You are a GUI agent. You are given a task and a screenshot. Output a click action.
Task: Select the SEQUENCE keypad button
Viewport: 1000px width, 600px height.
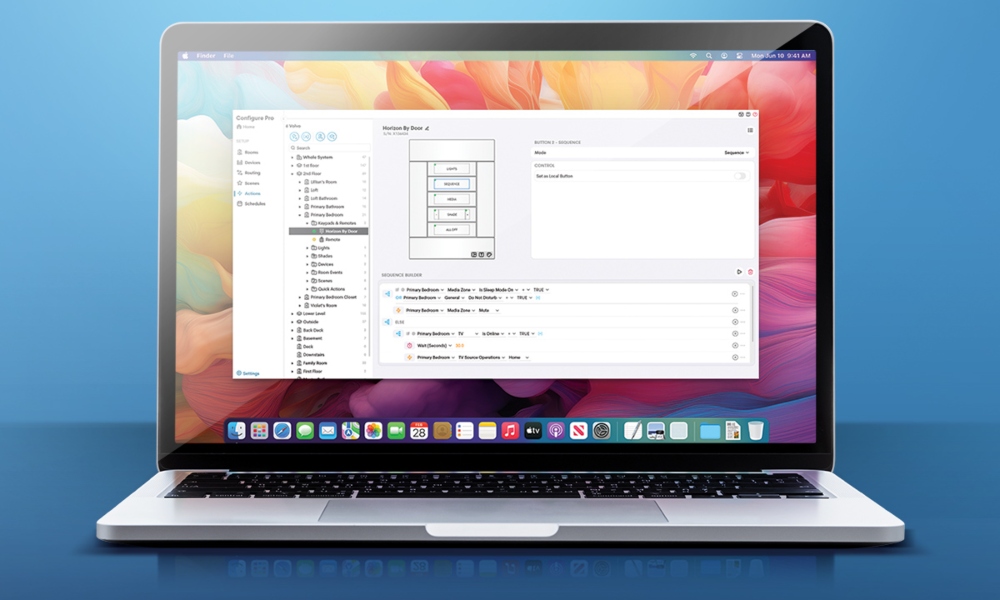pyautogui.click(x=452, y=184)
